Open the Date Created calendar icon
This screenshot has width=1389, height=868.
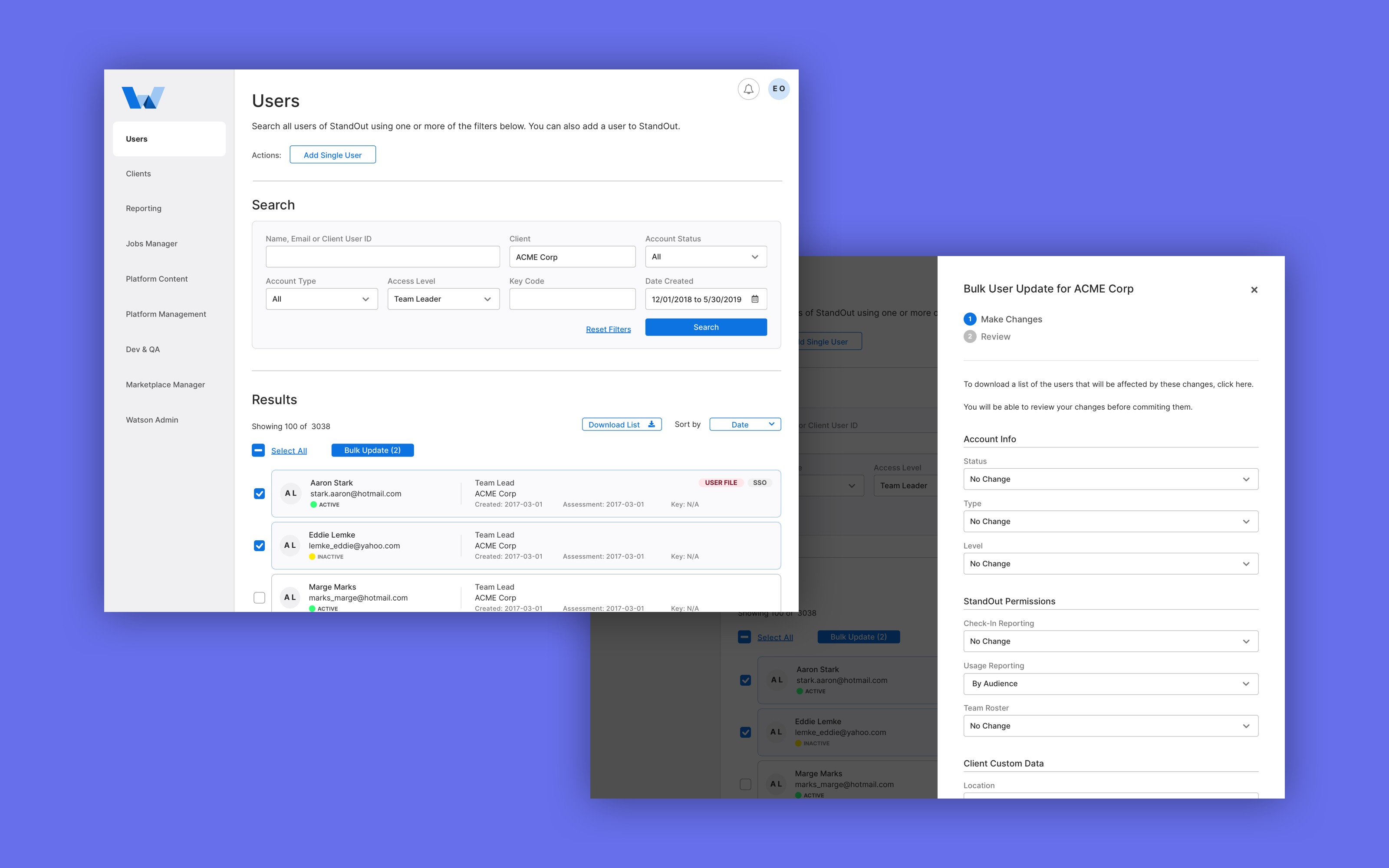[x=755, y=299]
